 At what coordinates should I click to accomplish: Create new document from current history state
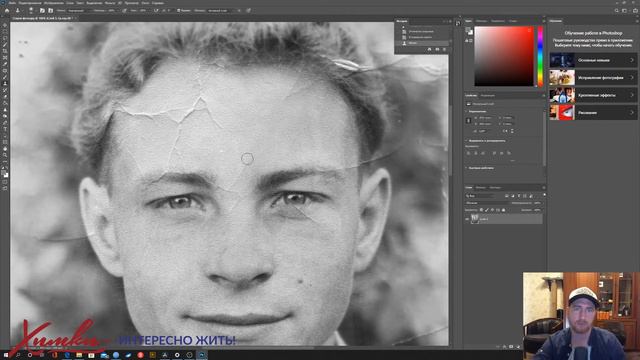pos(429,49)
